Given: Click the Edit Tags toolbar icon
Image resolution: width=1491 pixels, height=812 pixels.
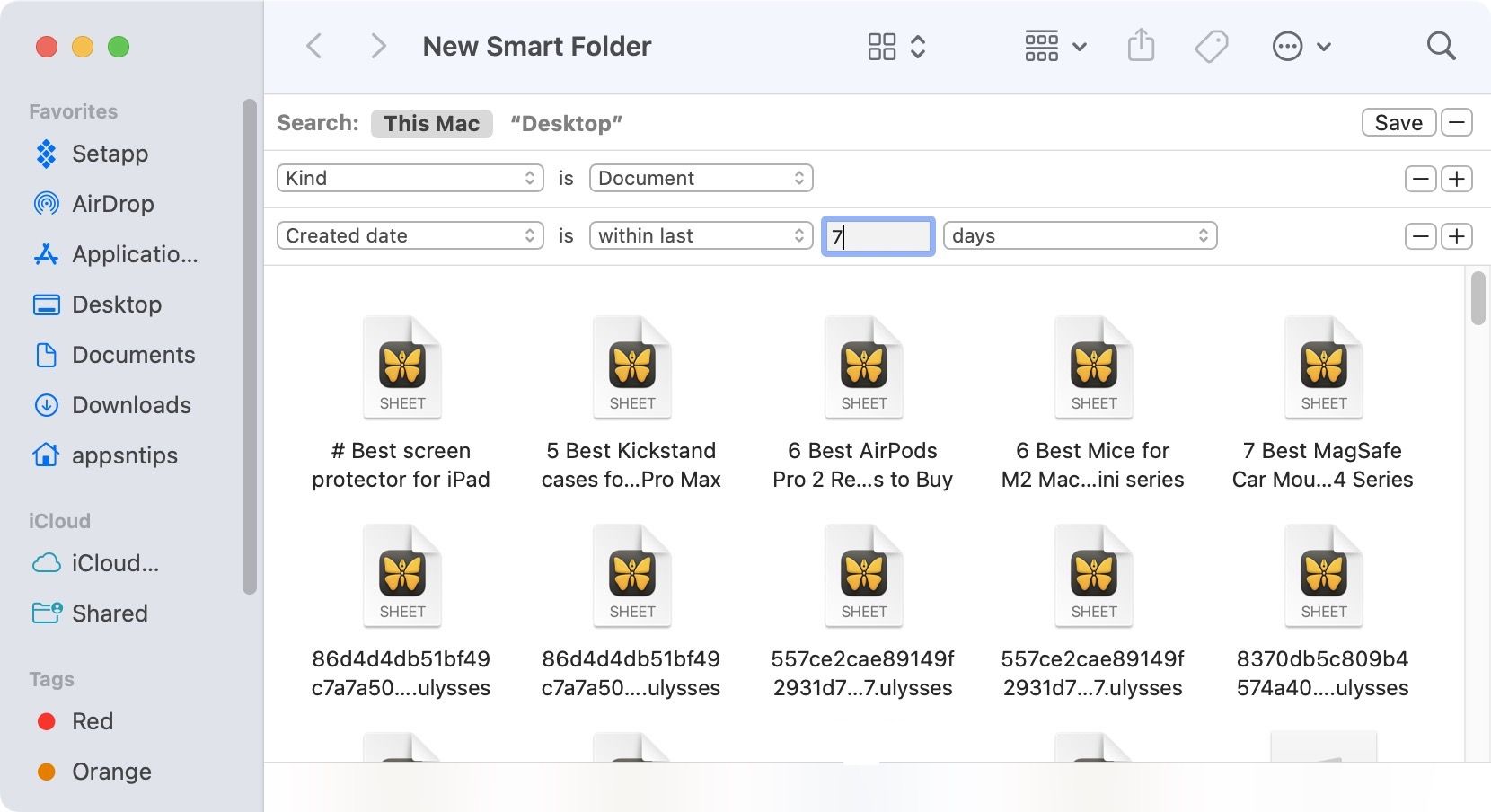Looking at the screenshot, I should click(x=1211, y=46).
